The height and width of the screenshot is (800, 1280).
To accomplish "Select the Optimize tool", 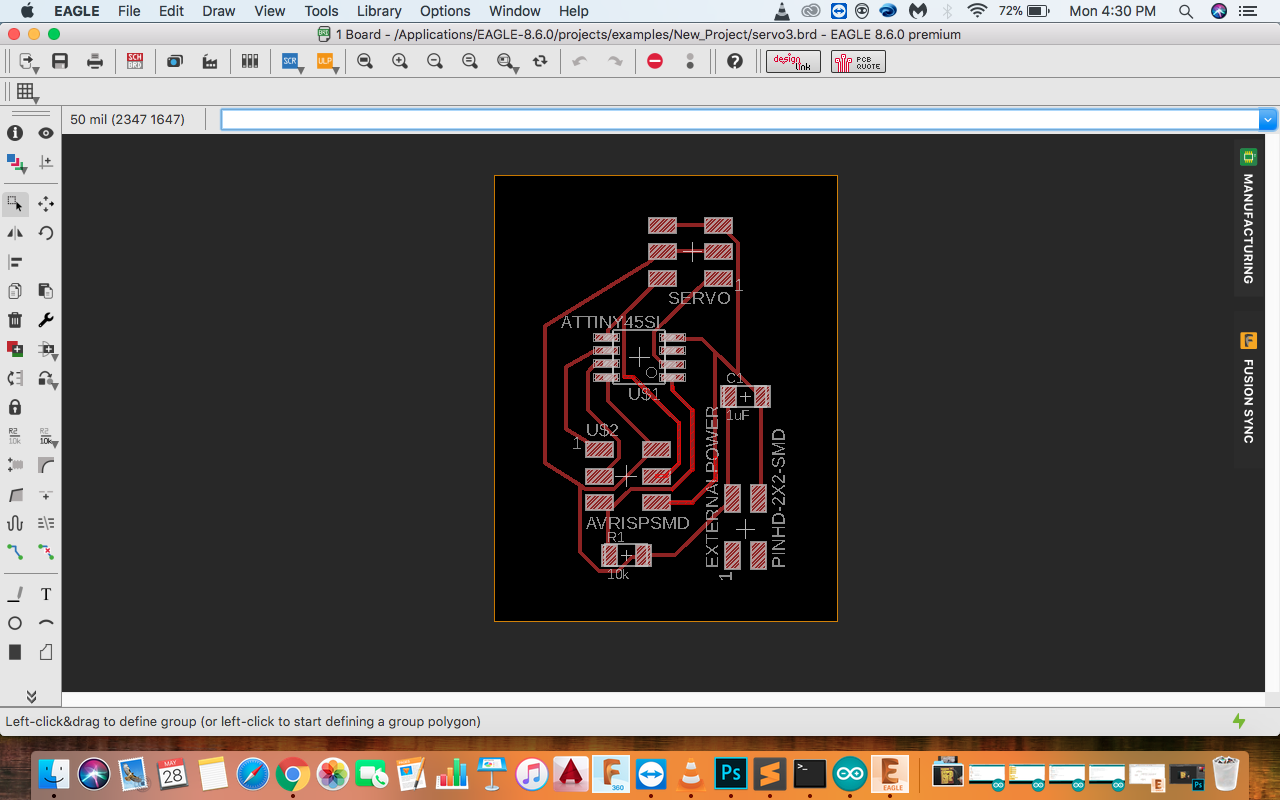I will pos(46,494).
